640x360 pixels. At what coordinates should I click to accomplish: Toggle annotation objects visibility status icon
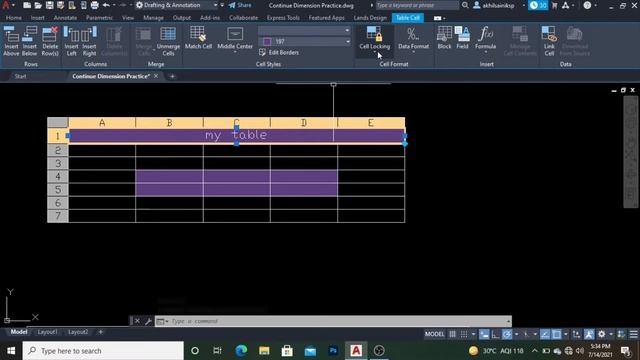589,334
